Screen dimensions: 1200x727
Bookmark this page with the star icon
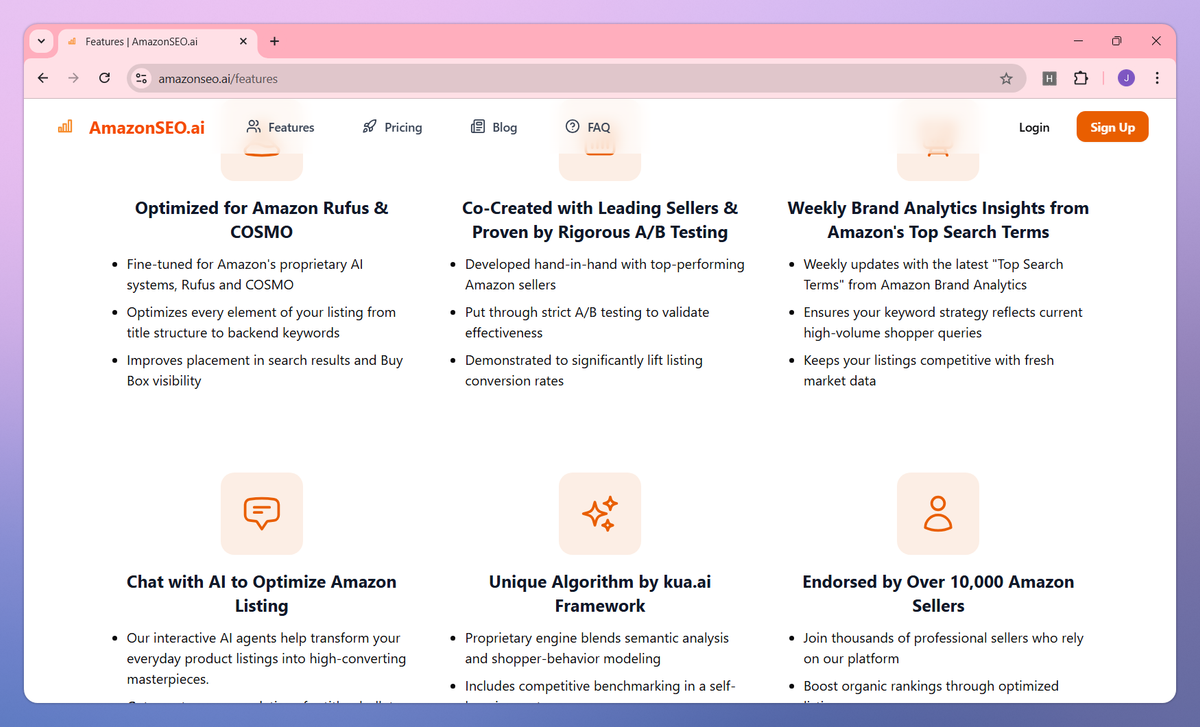point(1006,78)
